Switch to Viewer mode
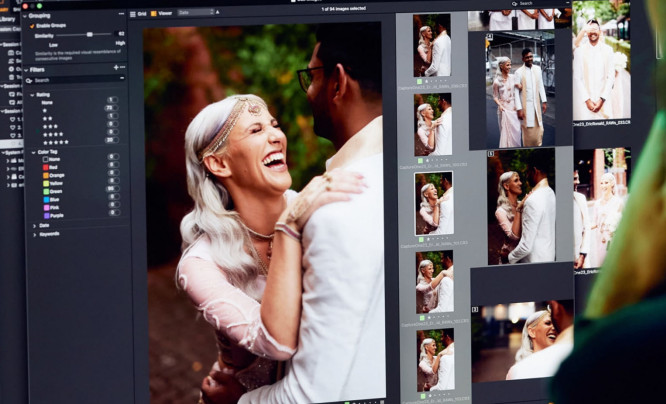This screenshot has height=404, width=666. [x=162, y=13]
